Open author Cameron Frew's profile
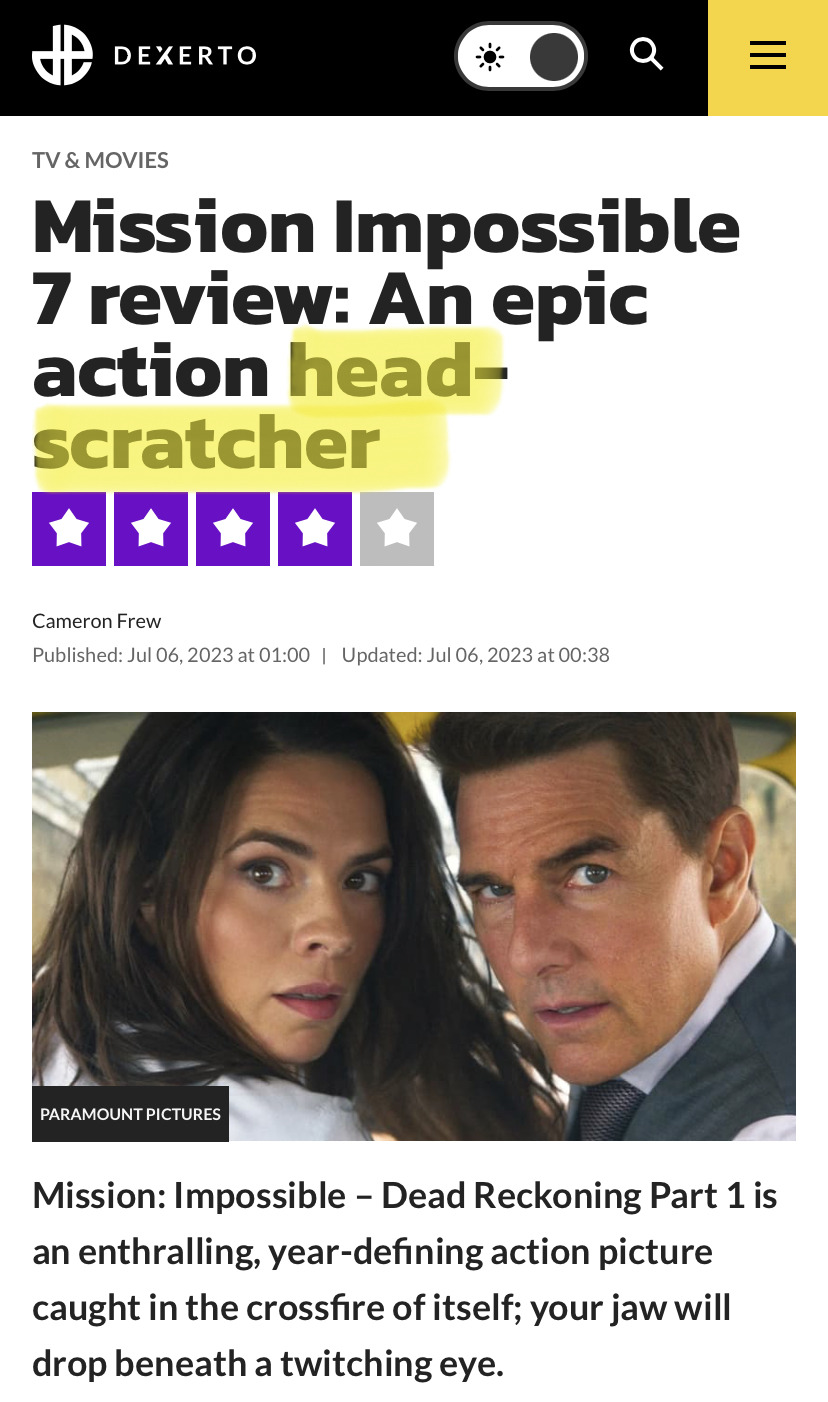Screen dimensions: 828x1402 click(96, 621)
